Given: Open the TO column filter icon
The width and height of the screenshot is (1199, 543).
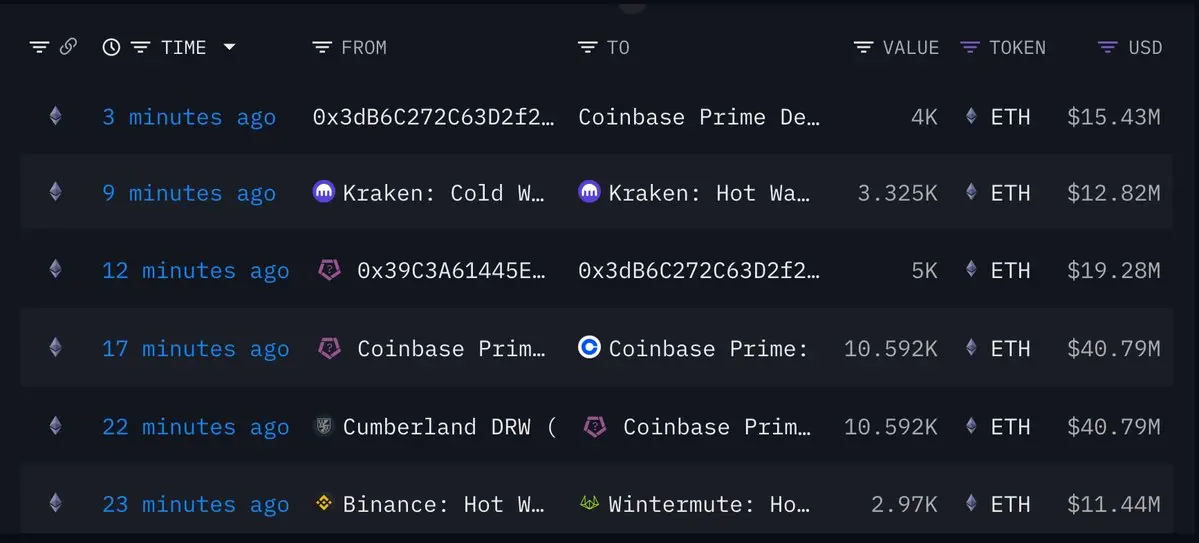Looking at the screenshot, I should click(x=587, y=47).
